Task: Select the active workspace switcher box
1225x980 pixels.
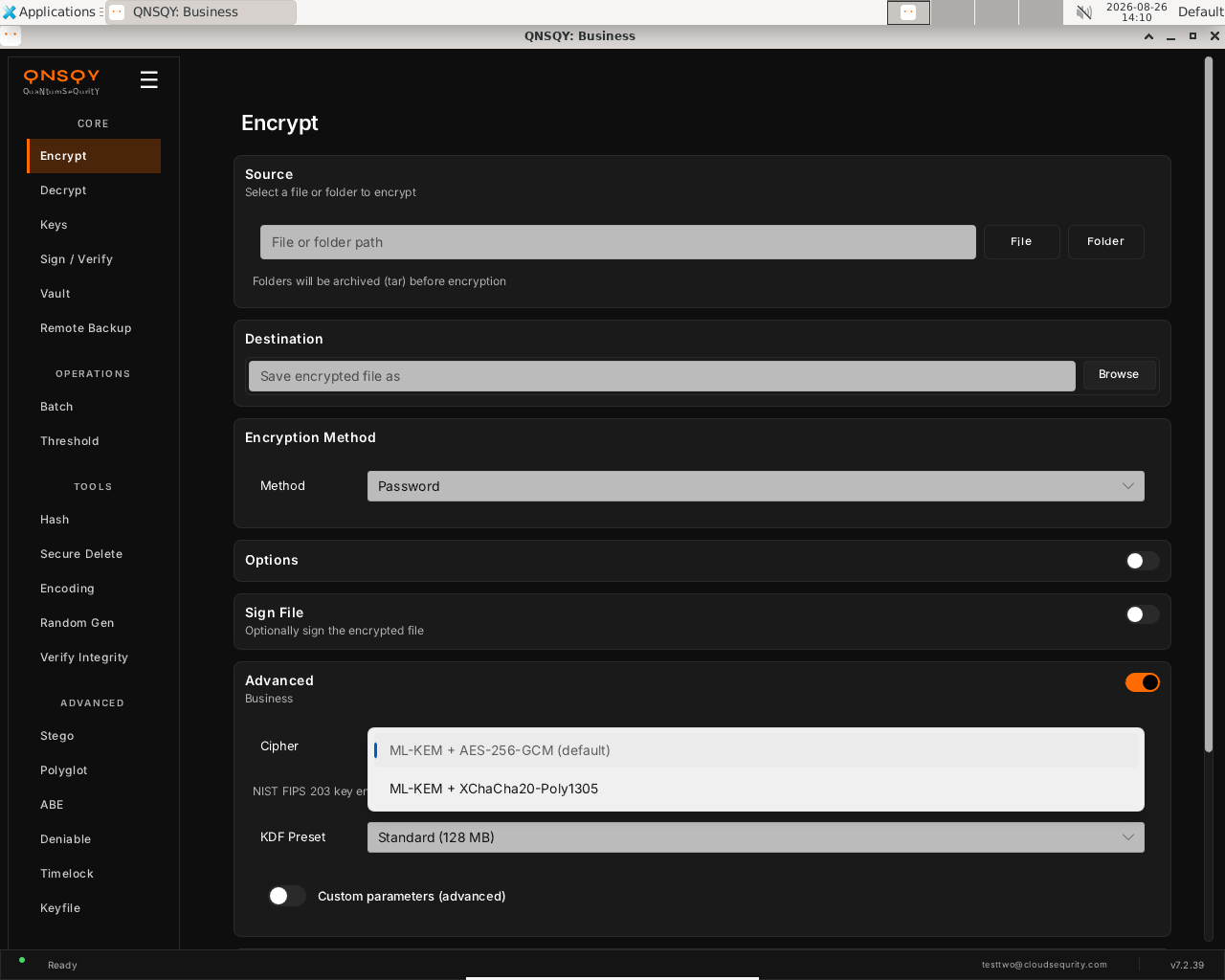Action: 908,12
